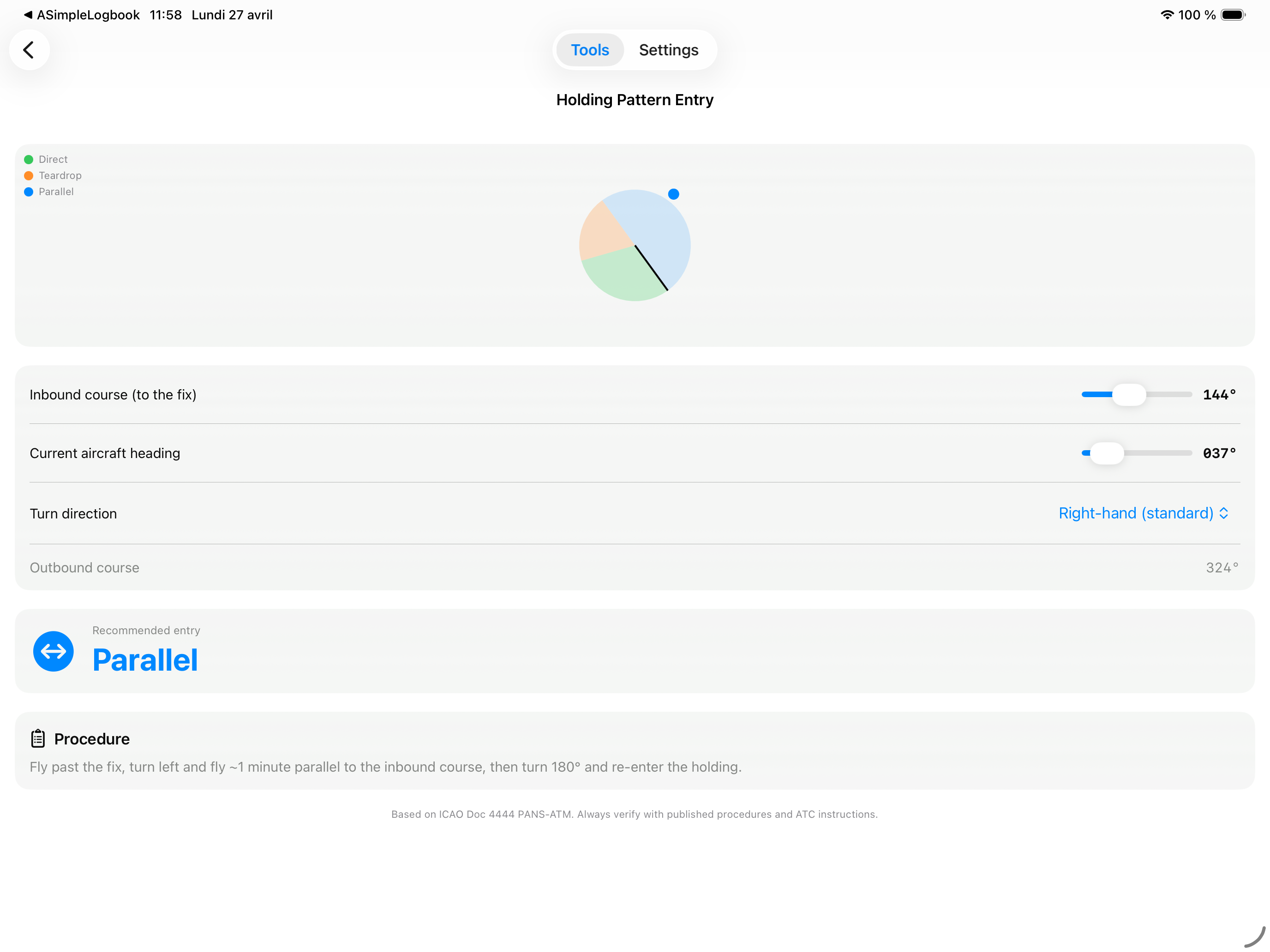Click the 'Teardrop' legend label
Image resolution: width=1270 pixels, height=952 pixels.
point(60,176)
